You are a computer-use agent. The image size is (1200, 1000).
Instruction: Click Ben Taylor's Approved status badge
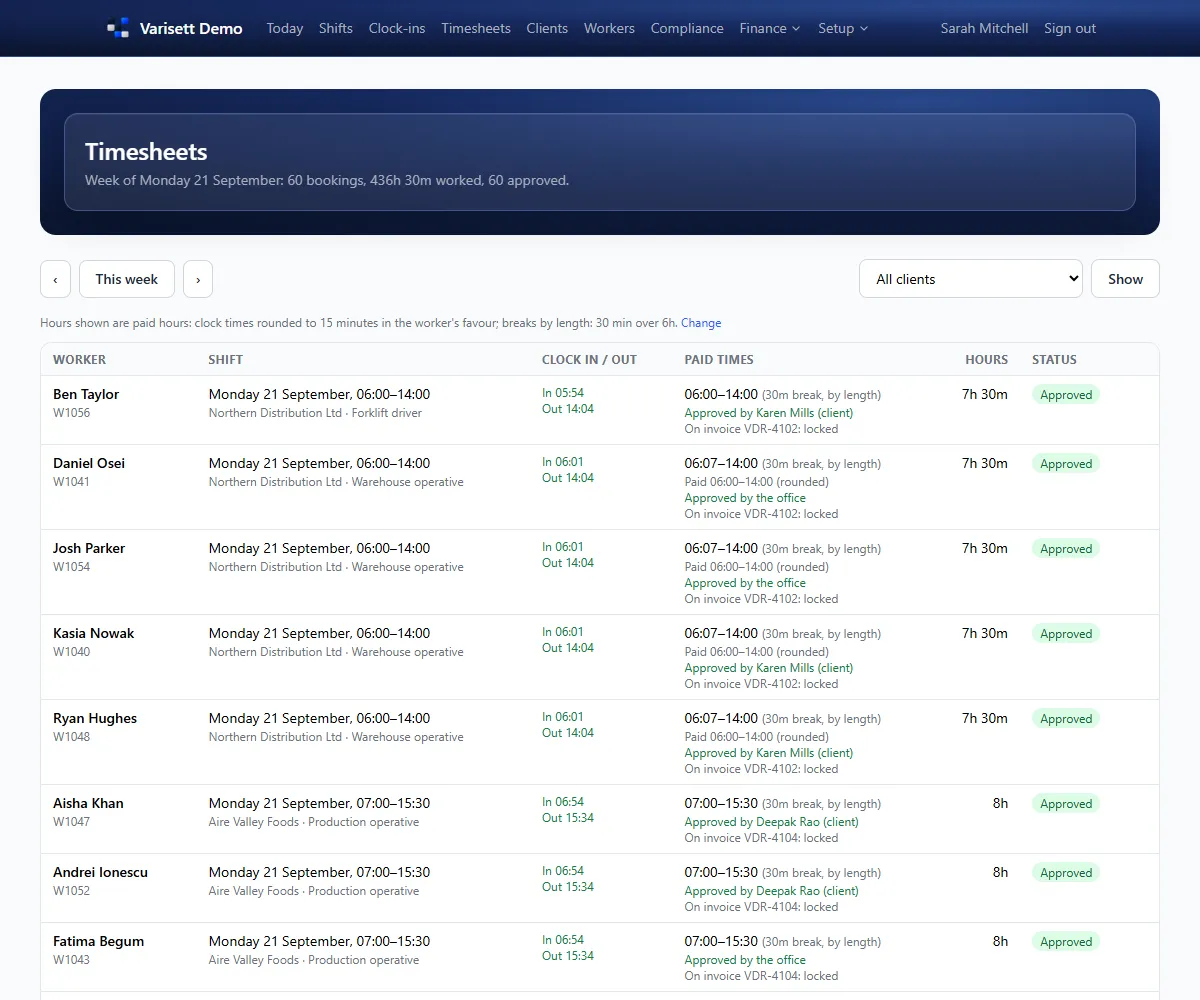[1066, 394]
